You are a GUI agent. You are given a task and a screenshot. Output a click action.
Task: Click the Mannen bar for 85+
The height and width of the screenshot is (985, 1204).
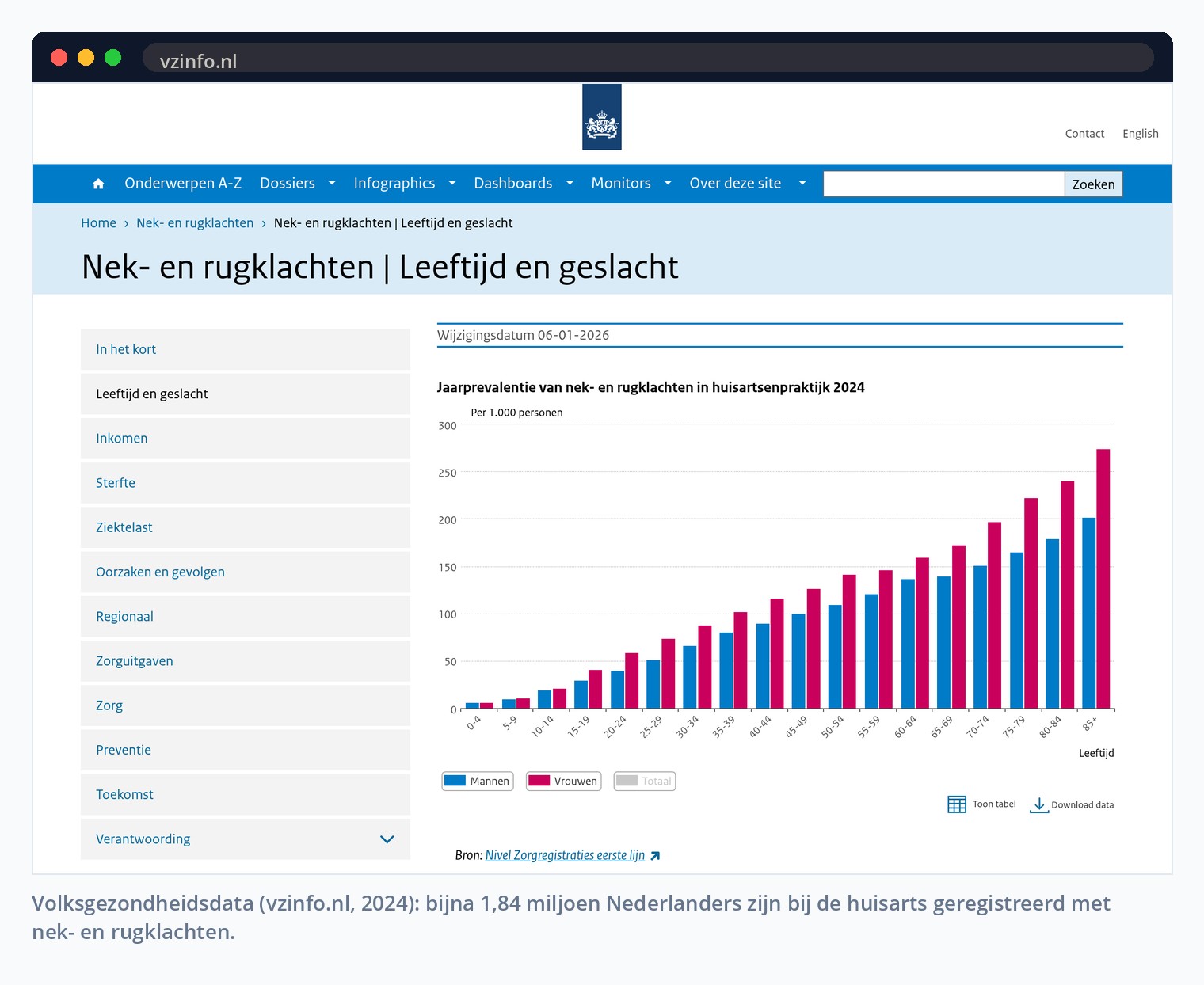point(1089,614)
